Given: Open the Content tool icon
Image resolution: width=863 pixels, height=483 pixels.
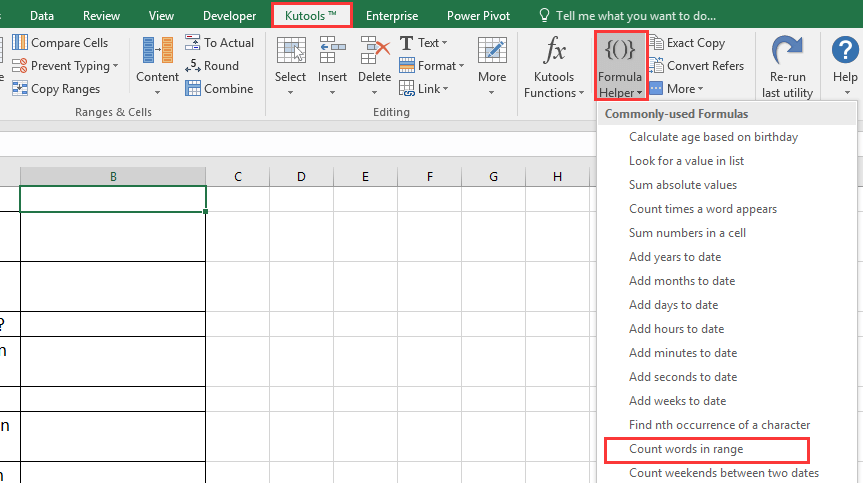Looking at the screenshot, I should point(157,52).
